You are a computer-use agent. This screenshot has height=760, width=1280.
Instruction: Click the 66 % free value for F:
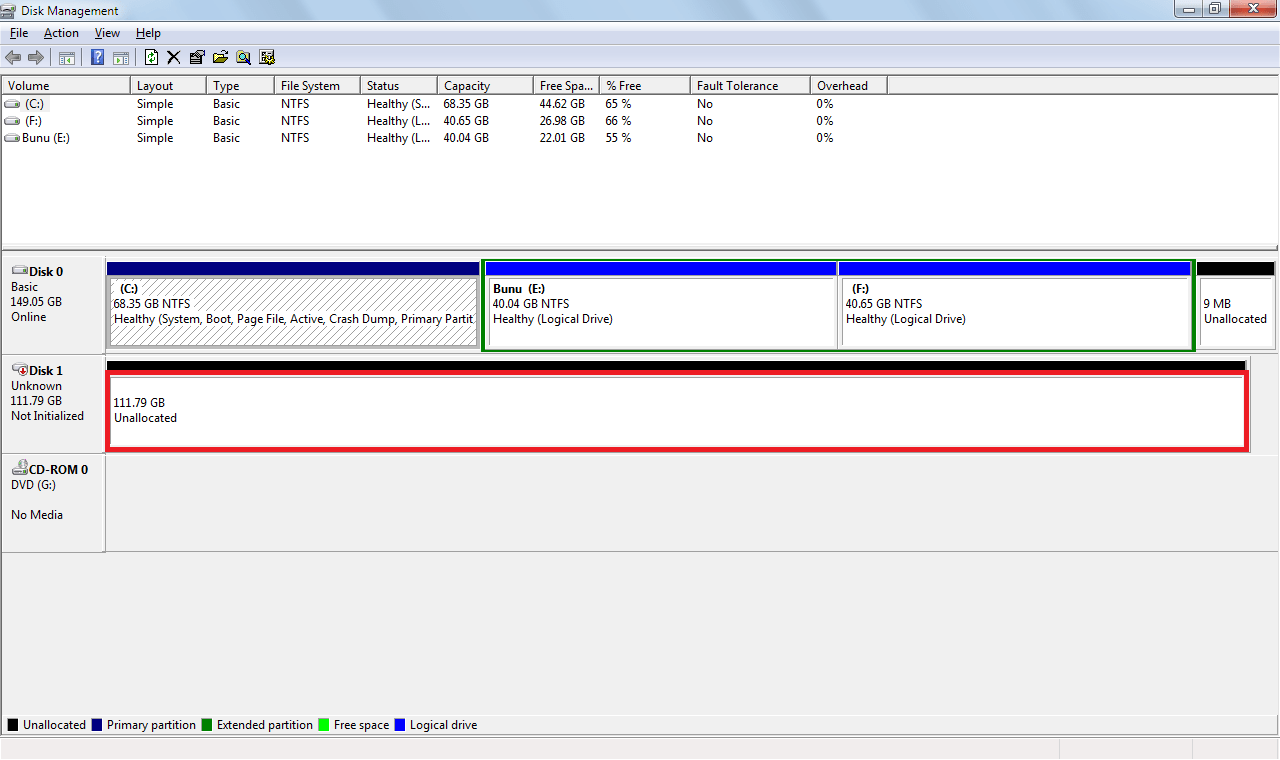618,121
